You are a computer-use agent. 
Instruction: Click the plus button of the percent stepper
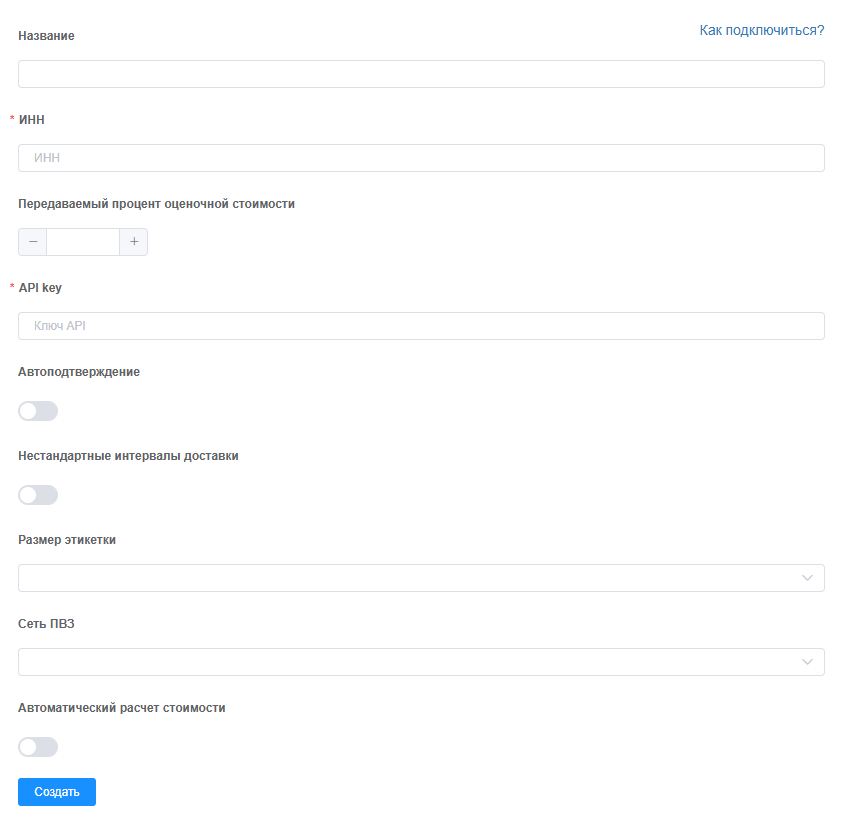pos(134,242)
